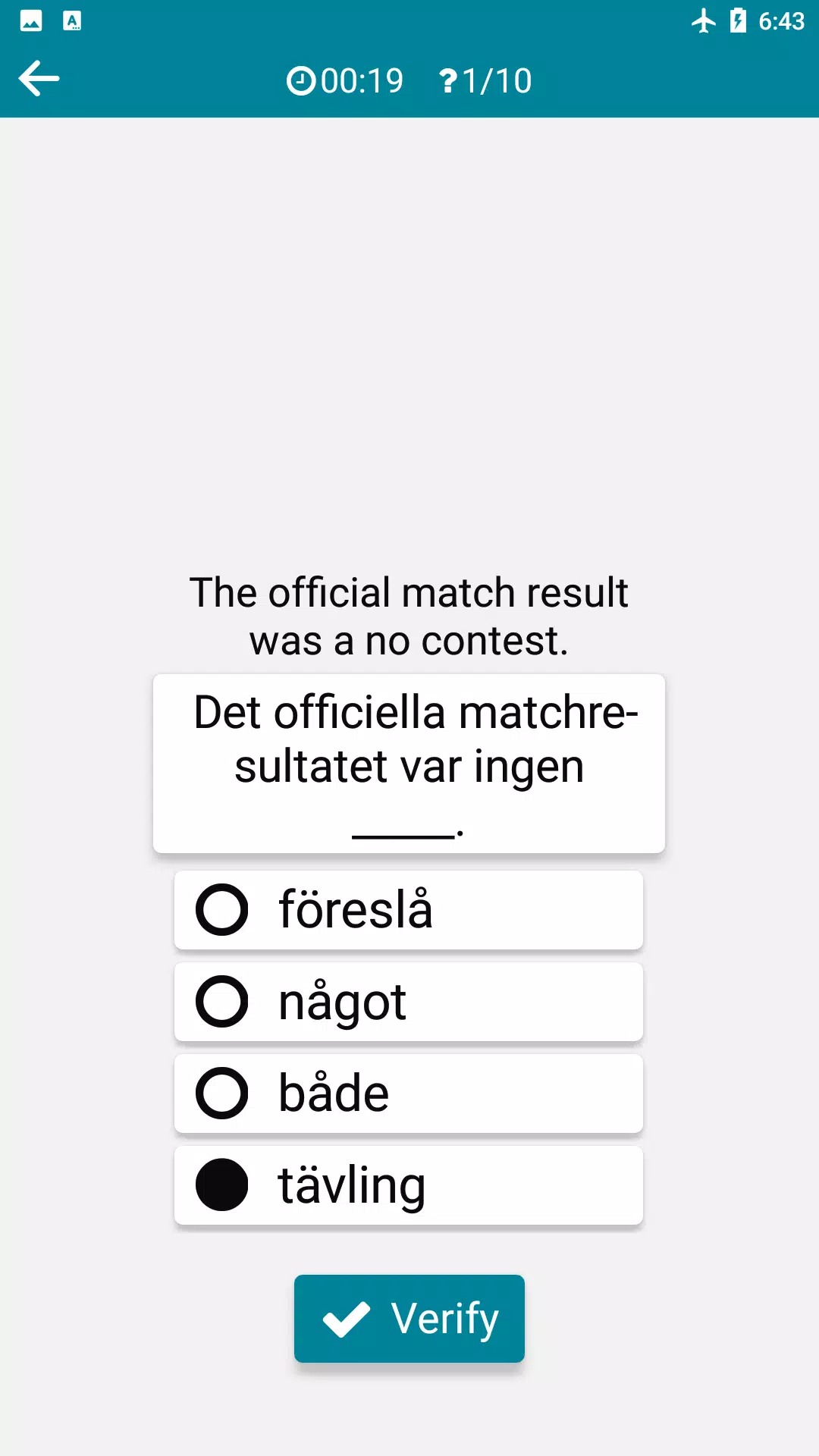Tap the English sentence prompt
Screen dimensions: 819x1456
click(409, 616)
